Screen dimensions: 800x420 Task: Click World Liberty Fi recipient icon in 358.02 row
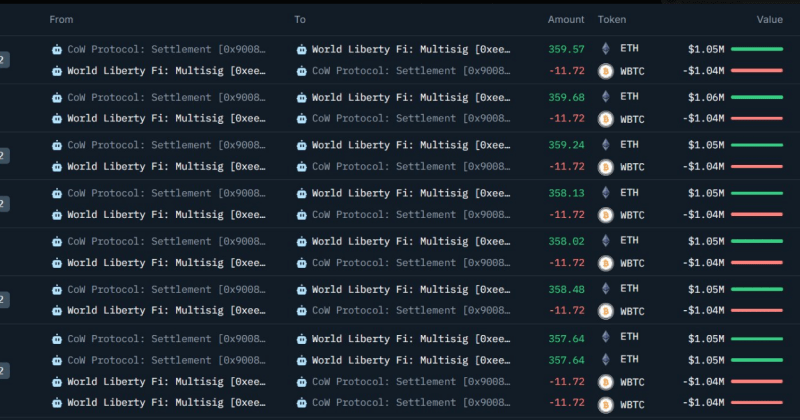(302, 241)
